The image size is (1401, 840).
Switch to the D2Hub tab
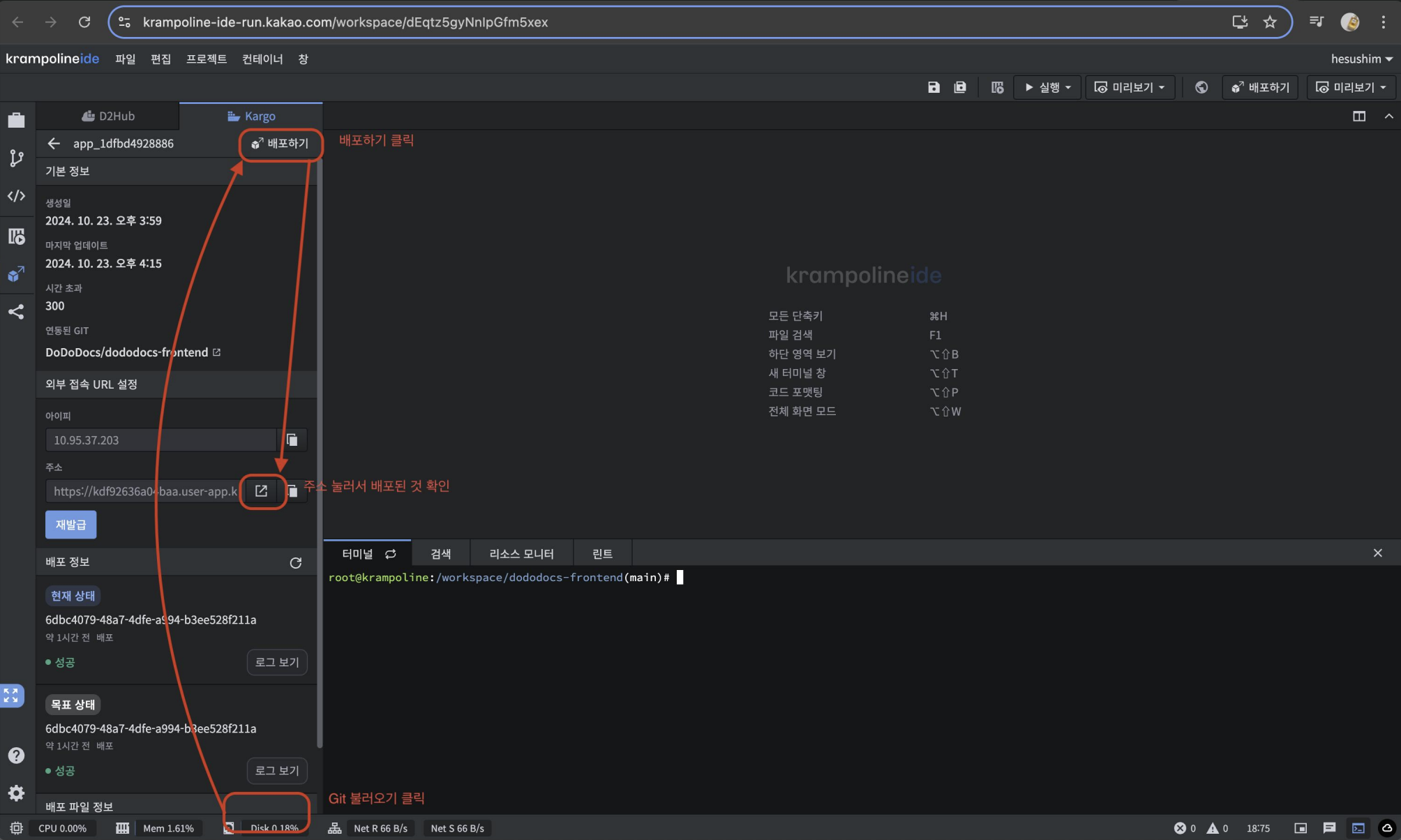pos(108,116)
